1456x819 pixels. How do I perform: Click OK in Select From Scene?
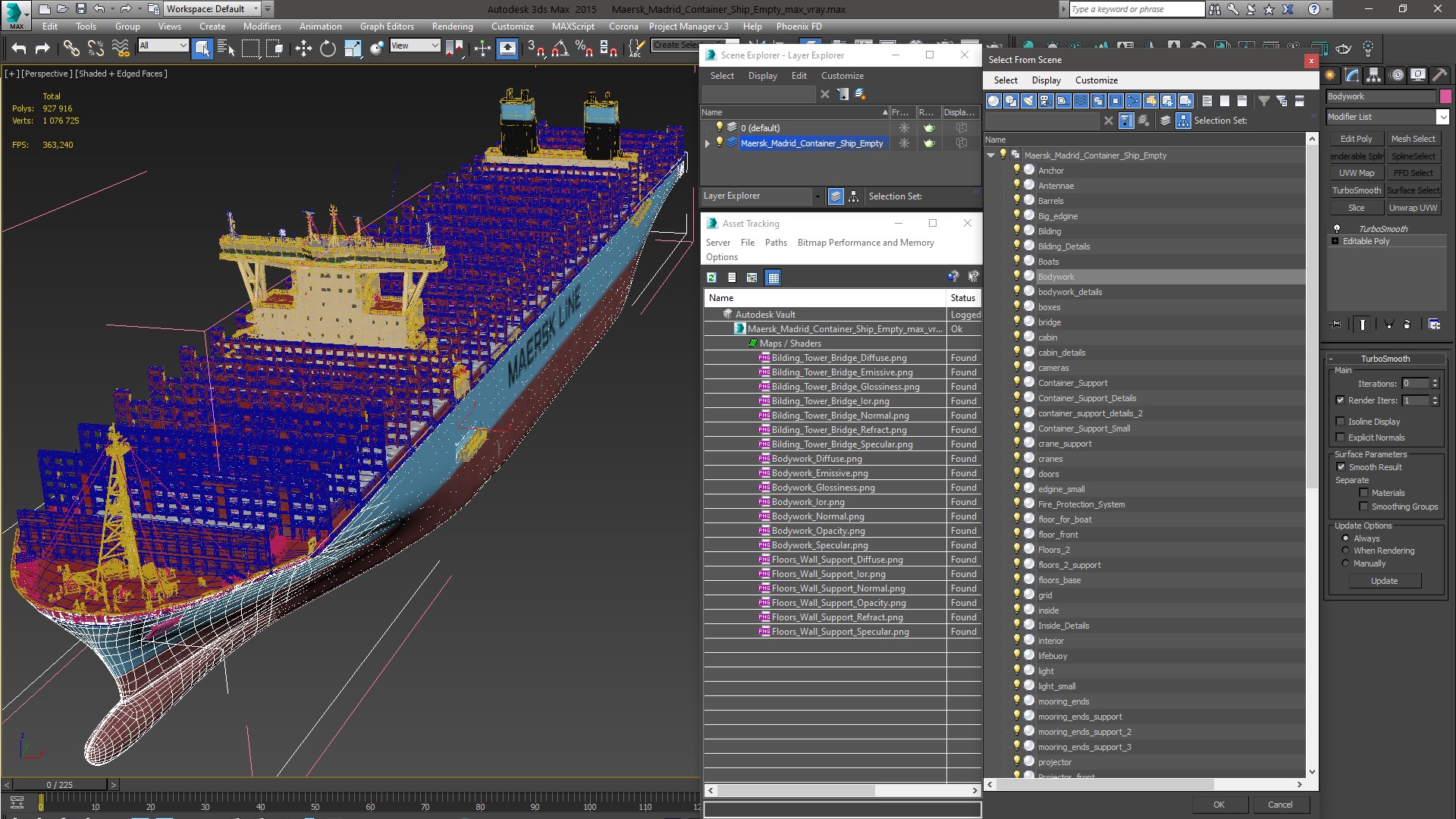point(1219,805)
